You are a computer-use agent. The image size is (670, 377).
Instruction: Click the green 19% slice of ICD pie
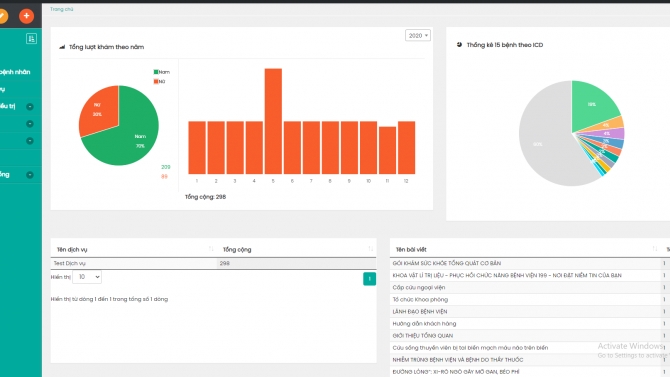(593, 105)
